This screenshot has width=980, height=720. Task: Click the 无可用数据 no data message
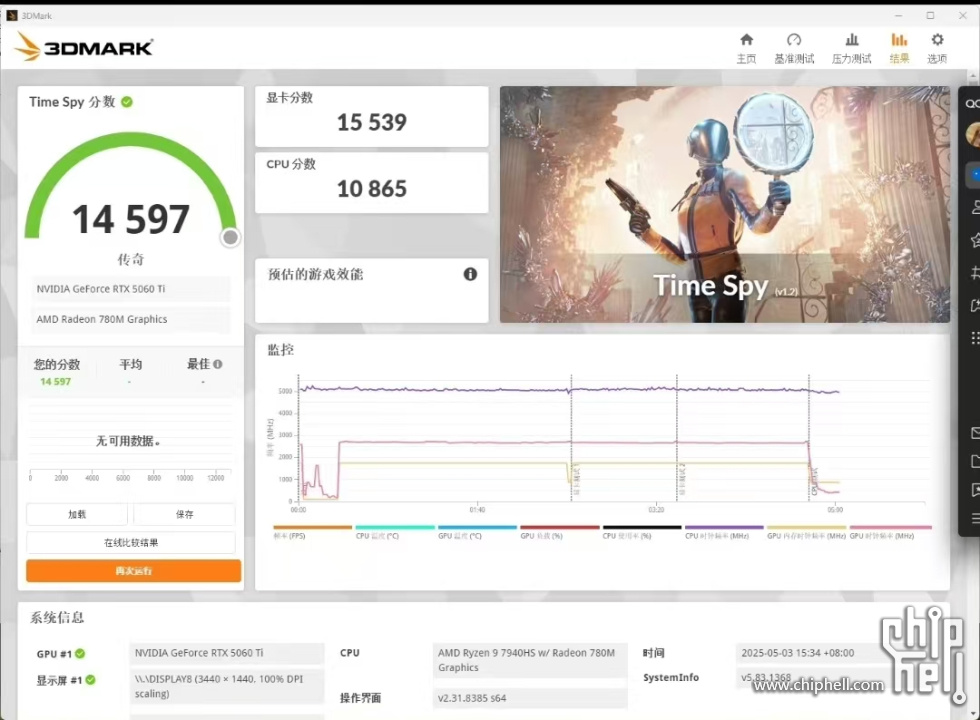point(128,441)
